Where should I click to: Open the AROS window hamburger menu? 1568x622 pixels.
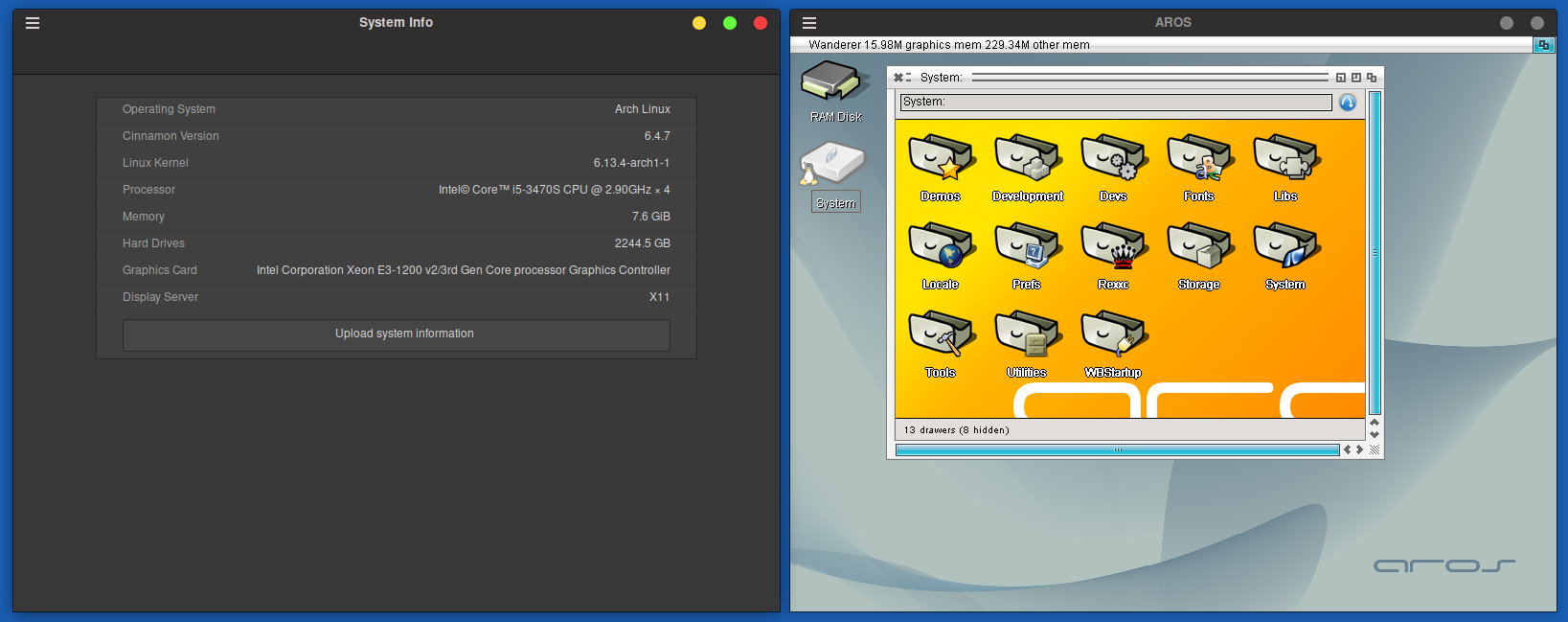[809, 23]
